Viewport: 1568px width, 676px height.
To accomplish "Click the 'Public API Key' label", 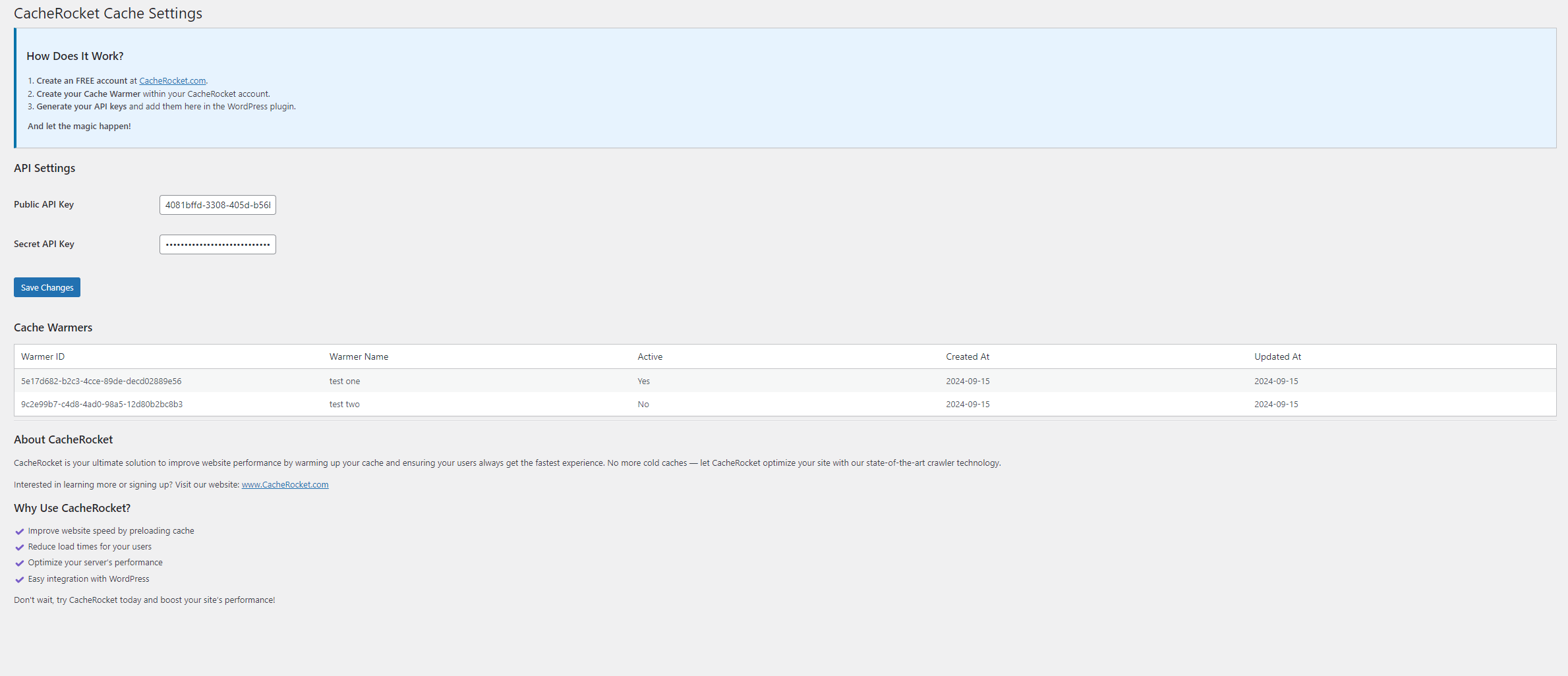I will 44,205.
